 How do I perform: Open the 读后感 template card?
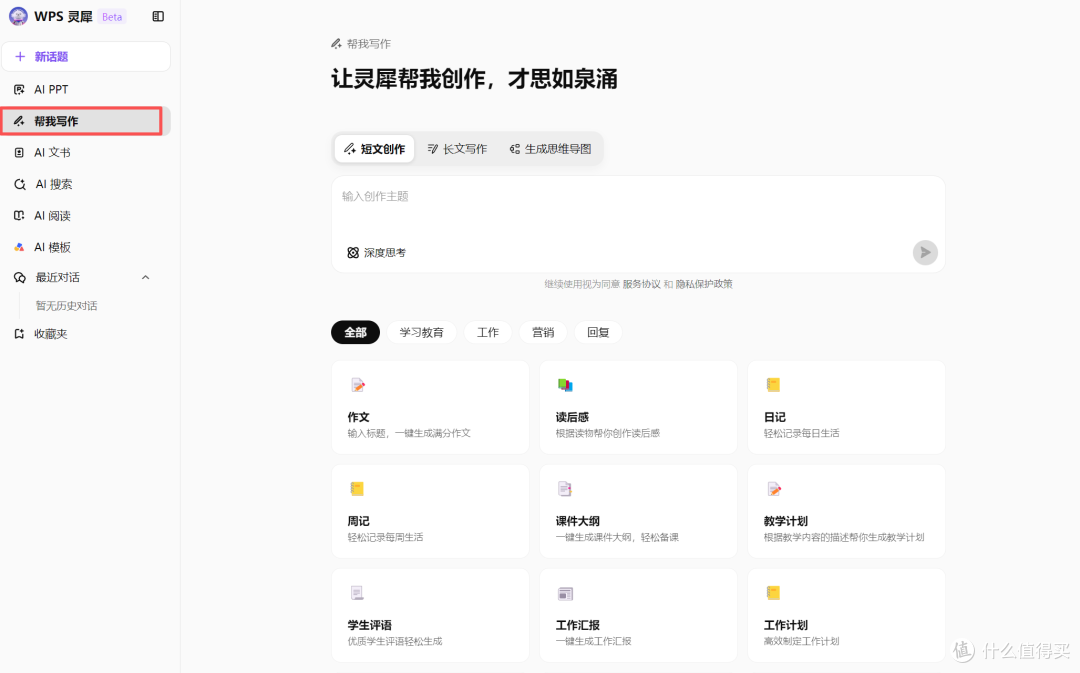tap(638, 407)
